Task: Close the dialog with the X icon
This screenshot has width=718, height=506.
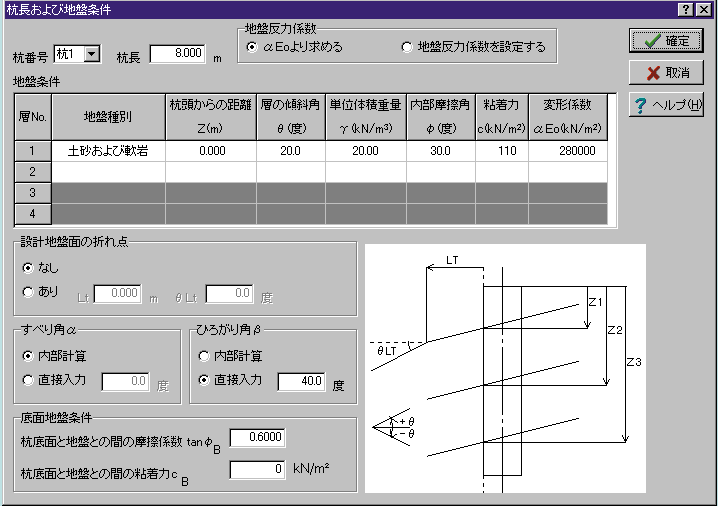Action: [x=704, y=9]
